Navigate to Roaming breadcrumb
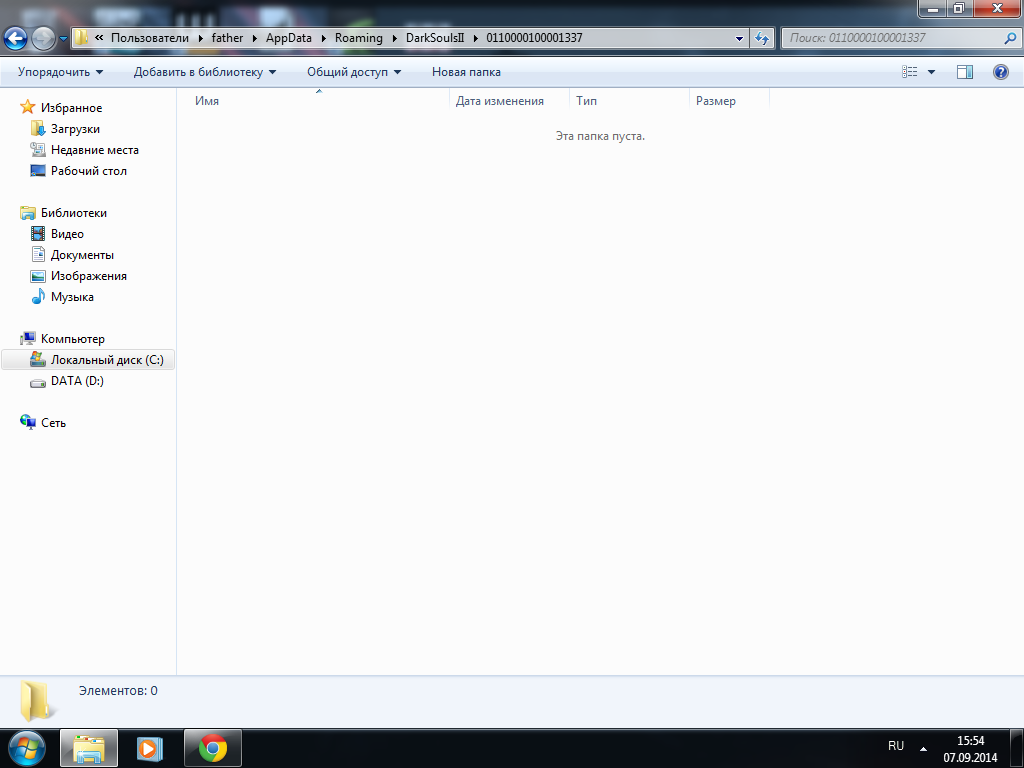Screen dimensions: 1024x768 (359, 37)
